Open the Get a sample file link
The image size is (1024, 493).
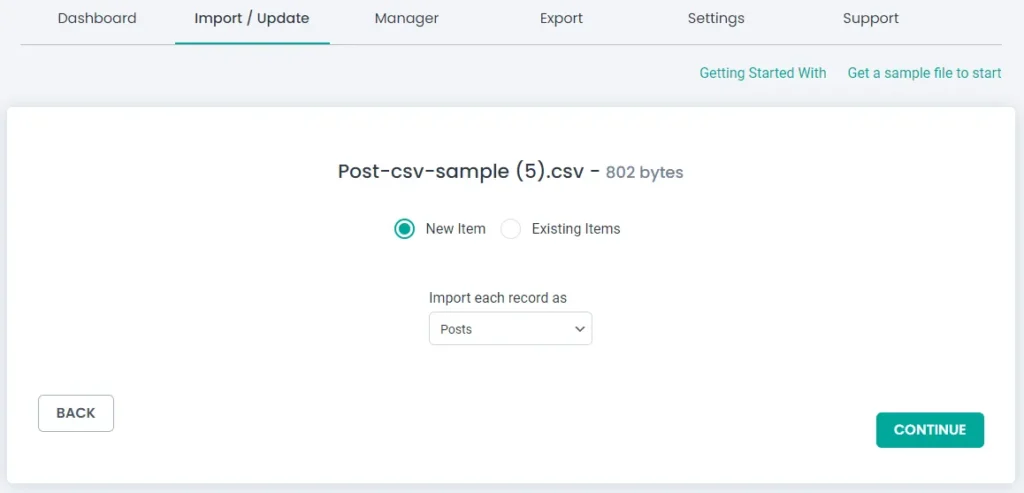click(x=924, y=73)
